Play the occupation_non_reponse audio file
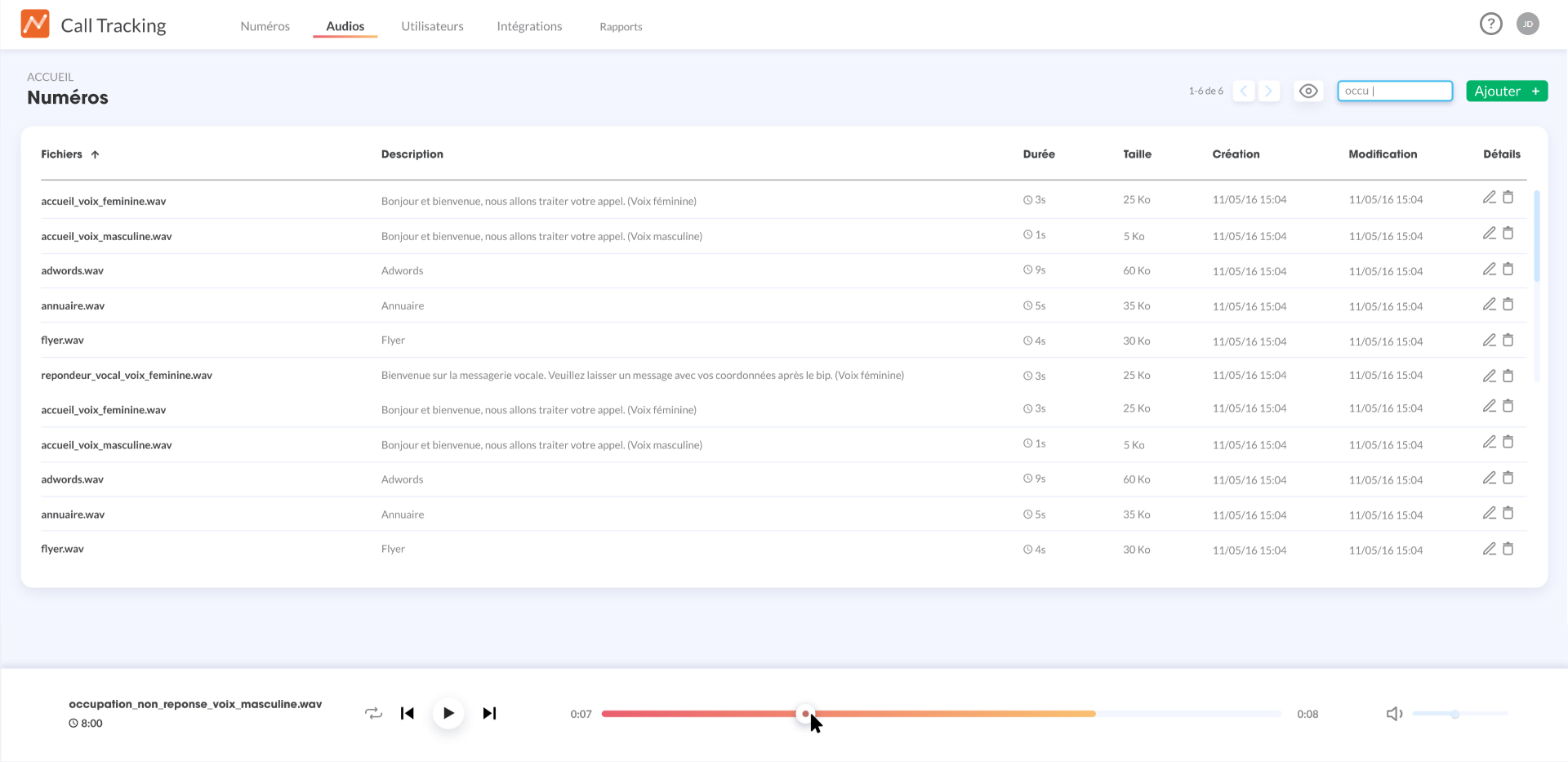 [448, 713]
